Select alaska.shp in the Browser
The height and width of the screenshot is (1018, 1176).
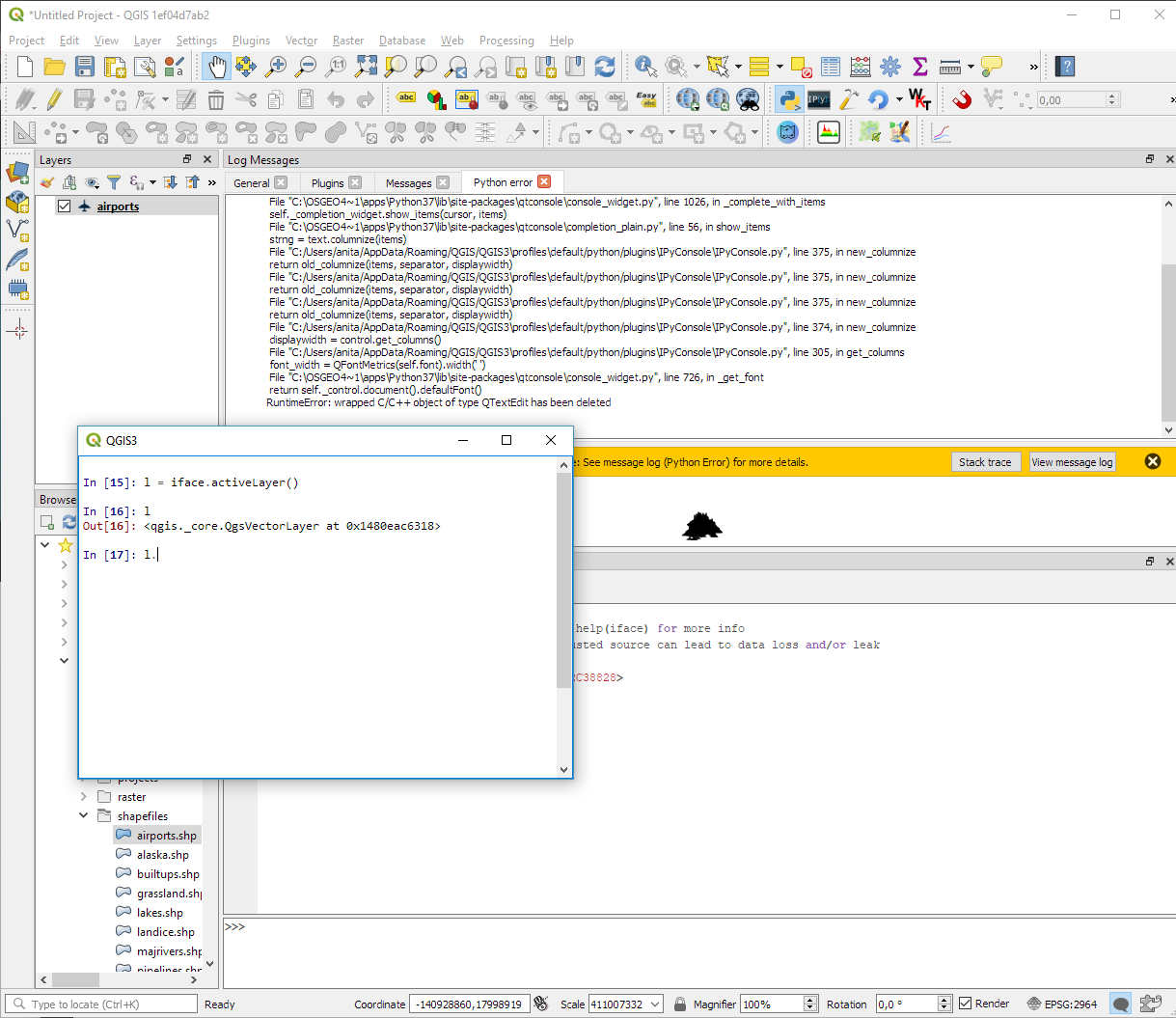tap(162, 855)
